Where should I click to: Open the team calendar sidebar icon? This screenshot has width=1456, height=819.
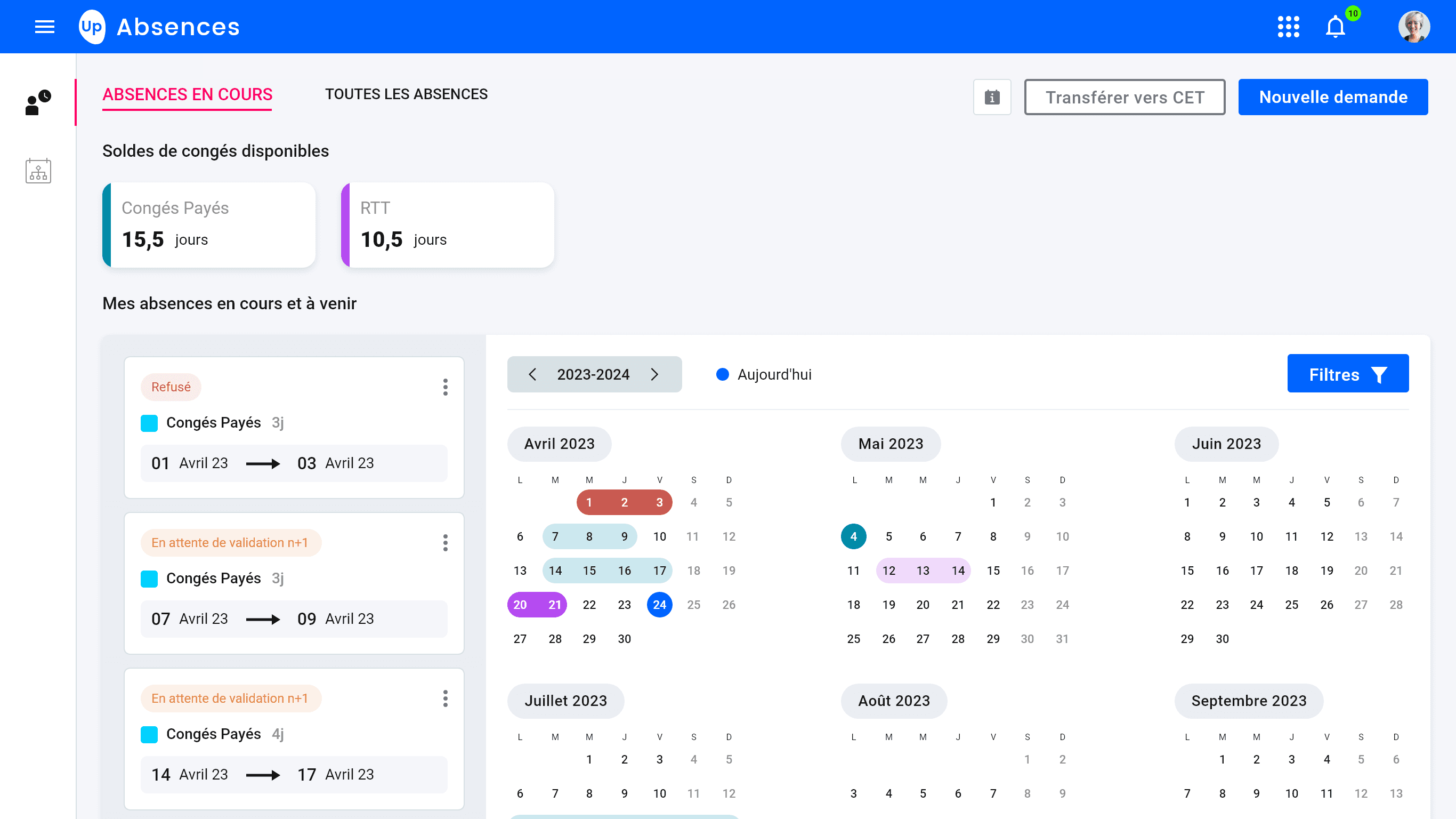[x=38, y=171]
